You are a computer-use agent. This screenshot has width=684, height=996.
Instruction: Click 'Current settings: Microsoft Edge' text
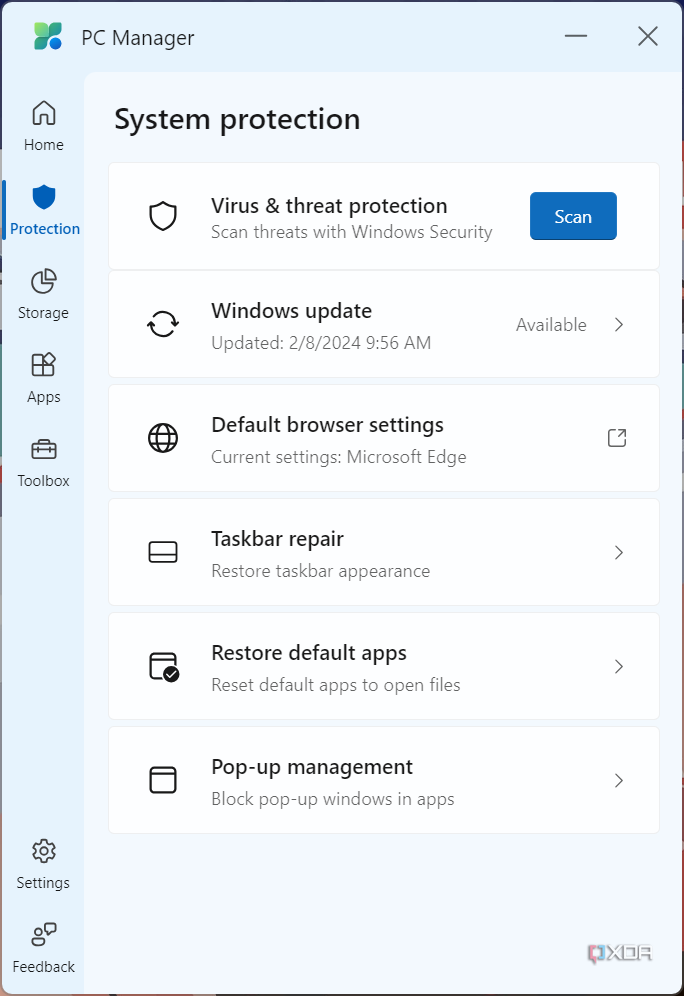[339, 457]
